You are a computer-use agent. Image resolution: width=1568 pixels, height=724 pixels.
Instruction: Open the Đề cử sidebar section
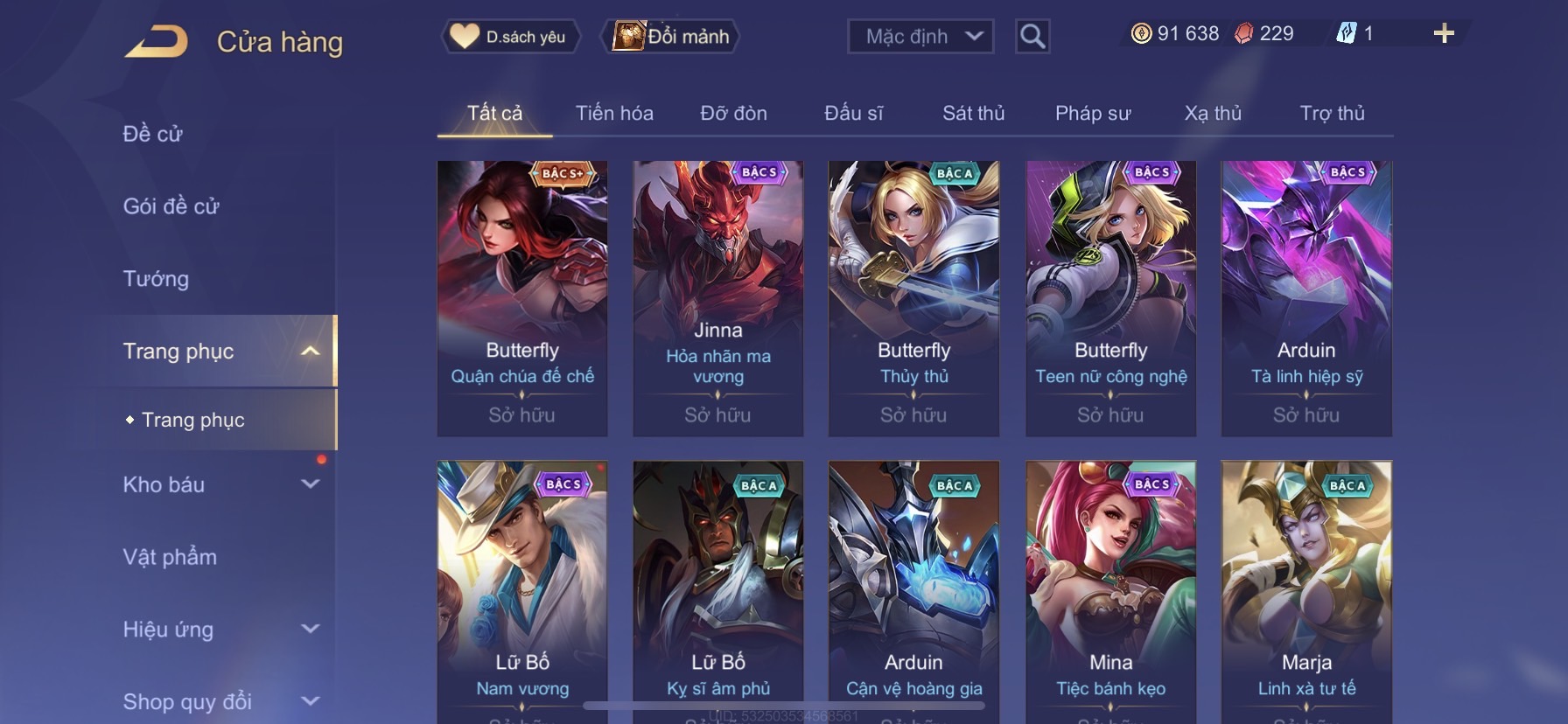(x=152, y=134)
